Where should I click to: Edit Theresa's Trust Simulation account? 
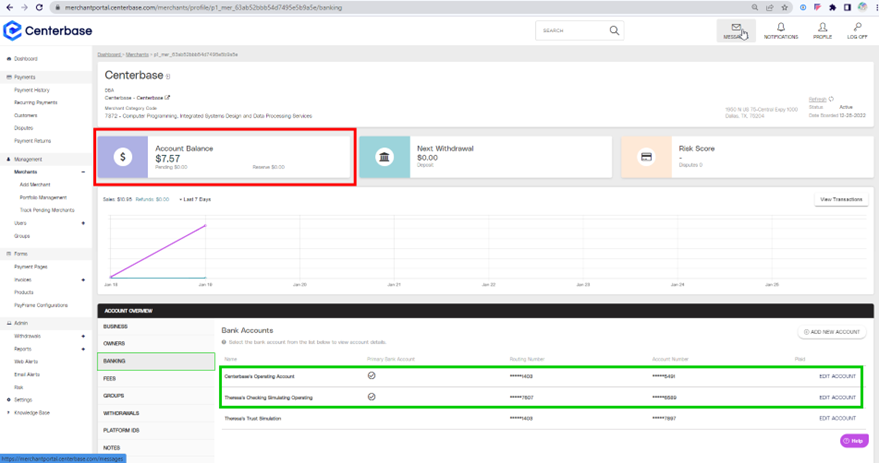837,418
